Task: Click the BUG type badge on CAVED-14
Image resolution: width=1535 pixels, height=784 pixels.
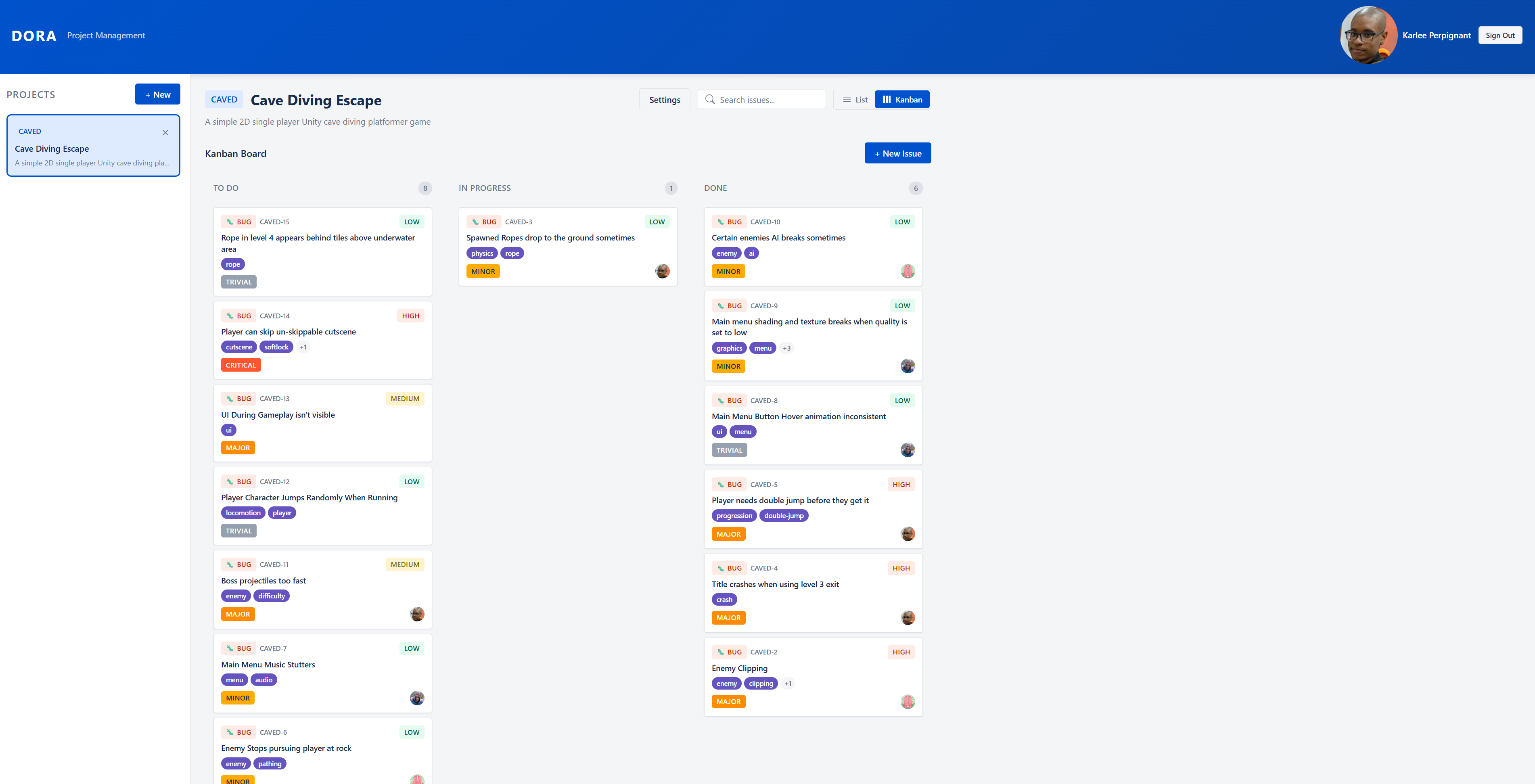Action: point(238,316)
